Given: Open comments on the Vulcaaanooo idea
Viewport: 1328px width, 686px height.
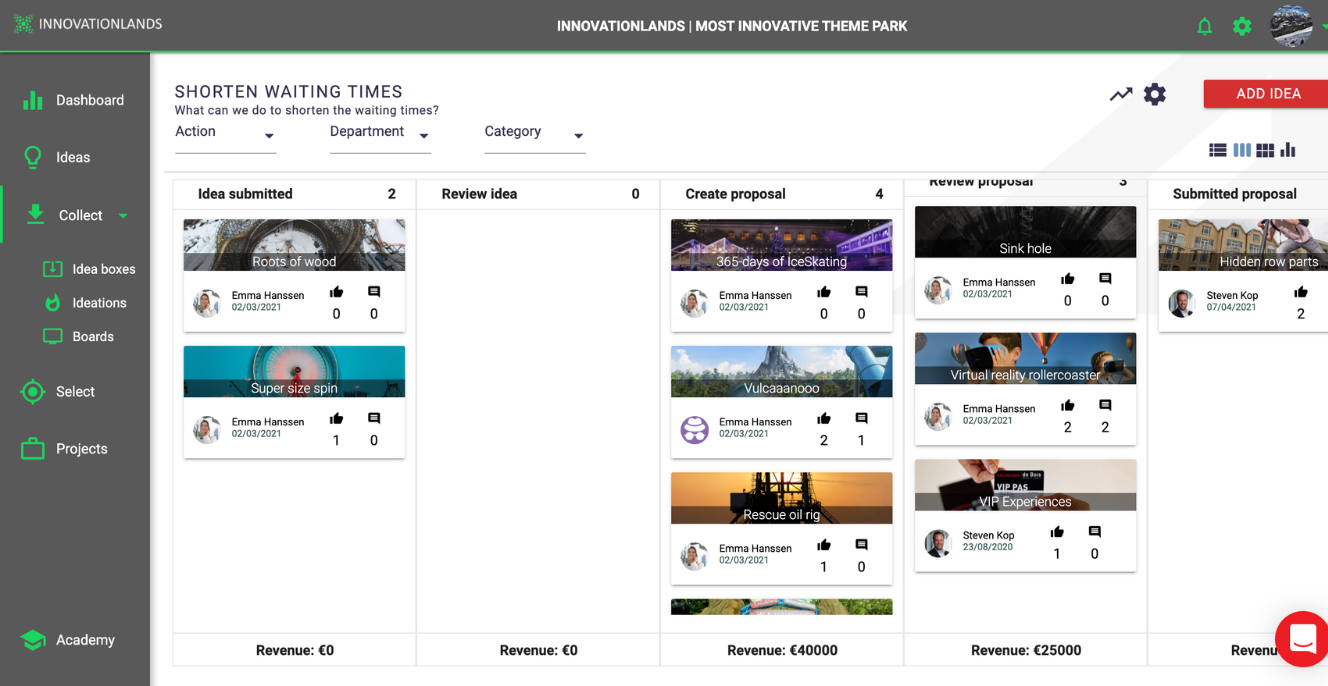Looking at the screenshot, I should pos(861,419).
